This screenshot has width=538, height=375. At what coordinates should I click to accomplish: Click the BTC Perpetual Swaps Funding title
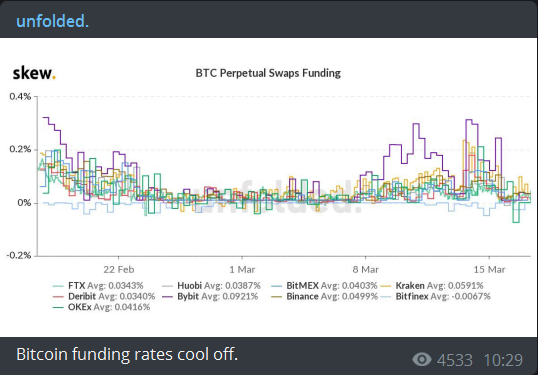pyautogui.click(x=268, y=73)
